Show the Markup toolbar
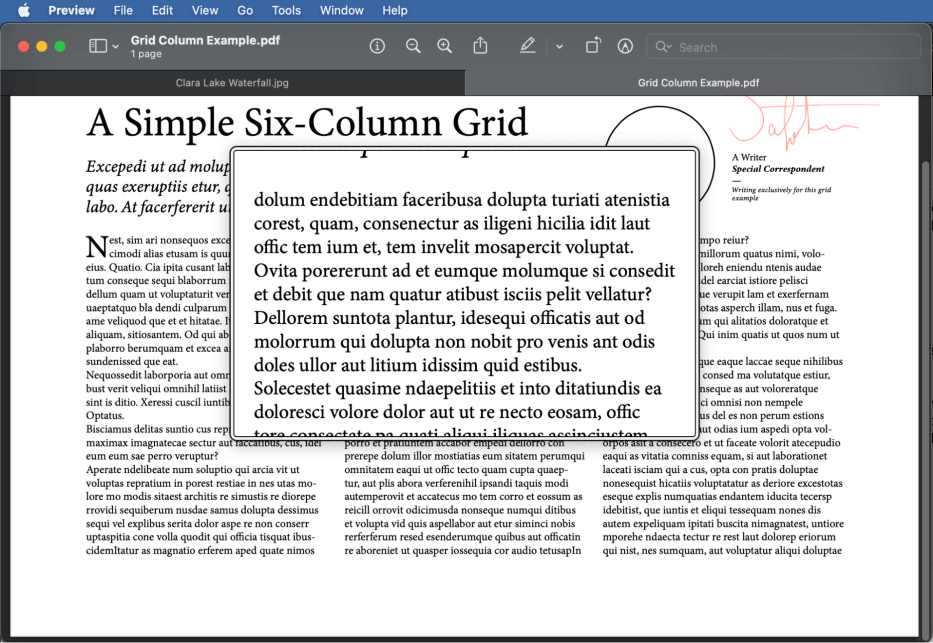Viewport: 933px width, 643px height. [x=625, y=46]
